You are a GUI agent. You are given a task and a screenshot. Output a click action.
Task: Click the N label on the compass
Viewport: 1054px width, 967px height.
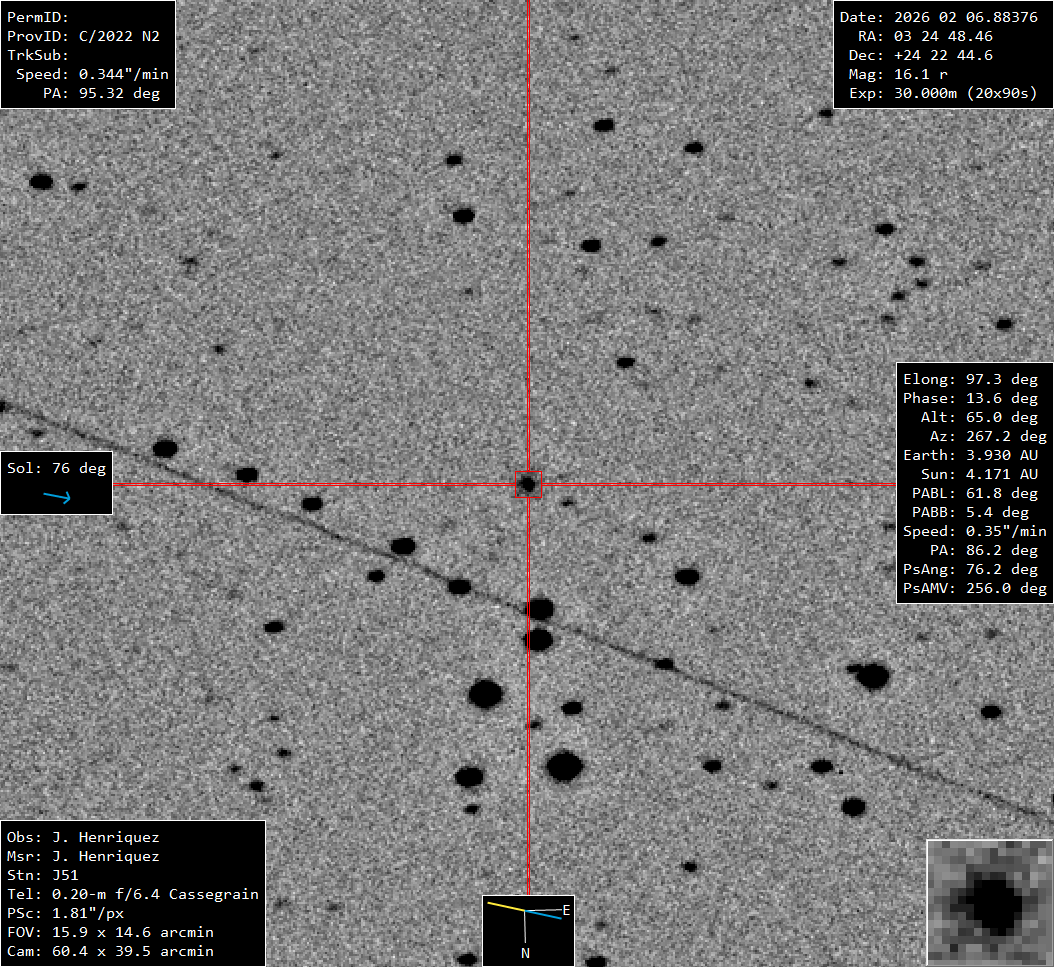(525, 953)
